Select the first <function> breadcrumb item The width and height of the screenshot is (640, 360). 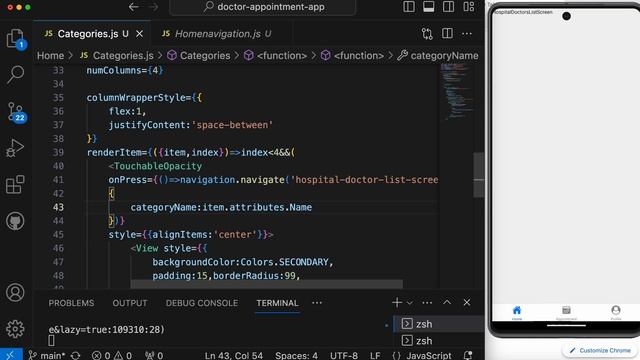pyautogui.click(x=276, y=56)
